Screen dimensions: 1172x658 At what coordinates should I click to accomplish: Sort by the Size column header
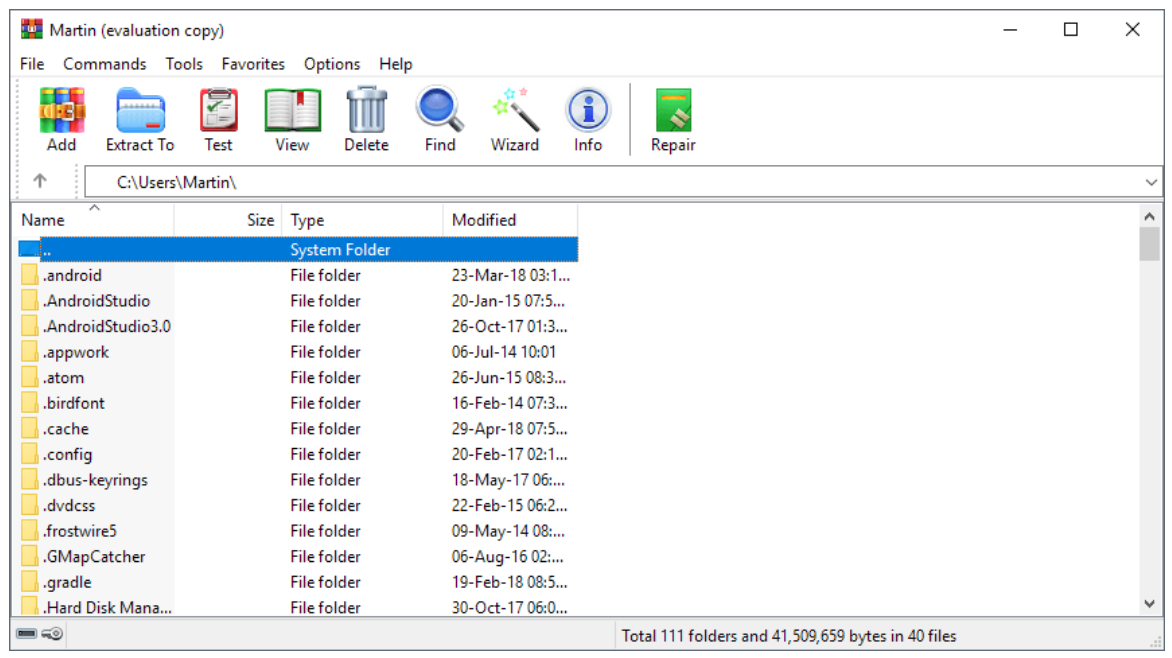(228, 220)
